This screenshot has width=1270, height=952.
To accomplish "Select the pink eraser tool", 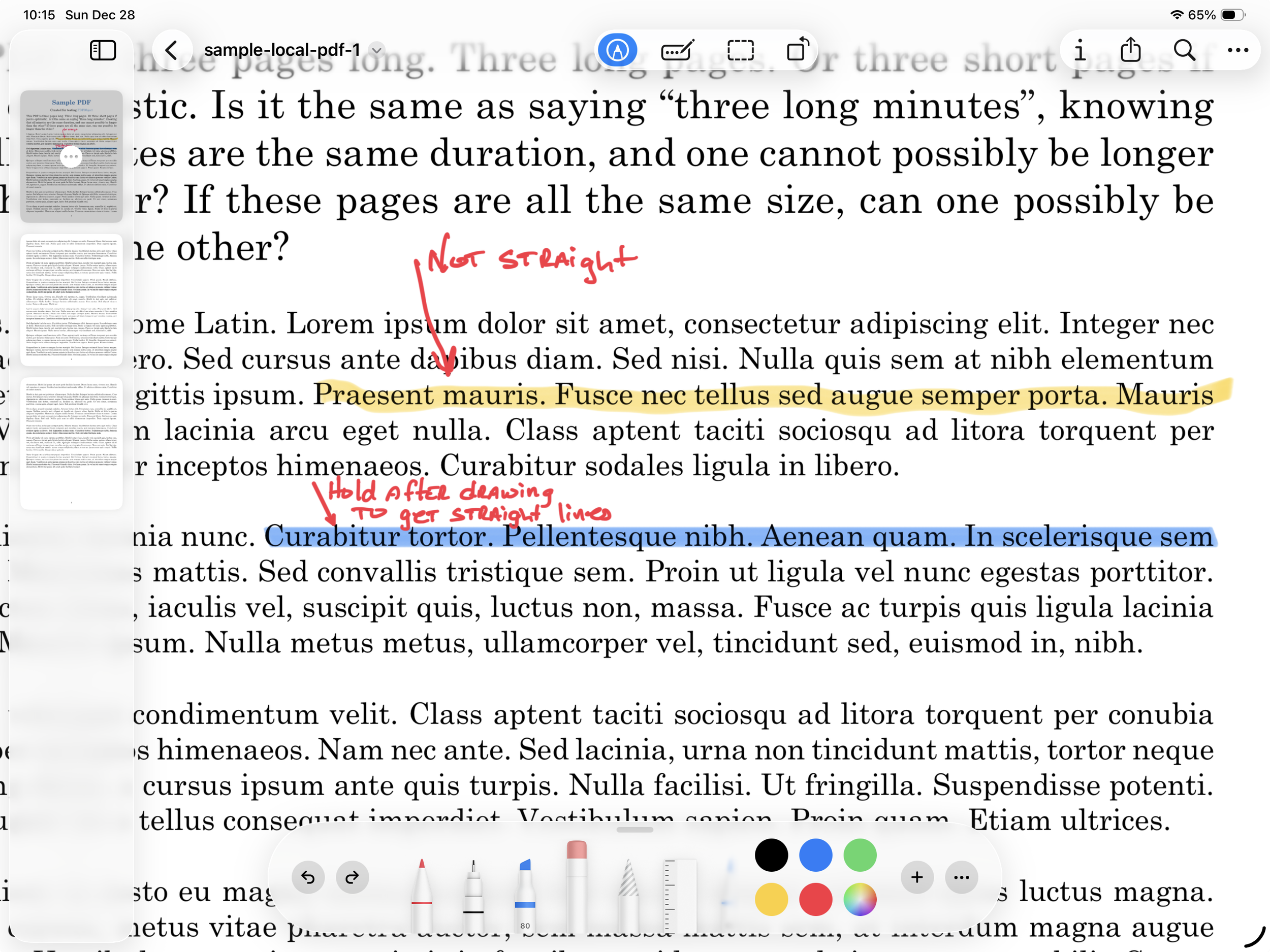I will click(576, 884).
